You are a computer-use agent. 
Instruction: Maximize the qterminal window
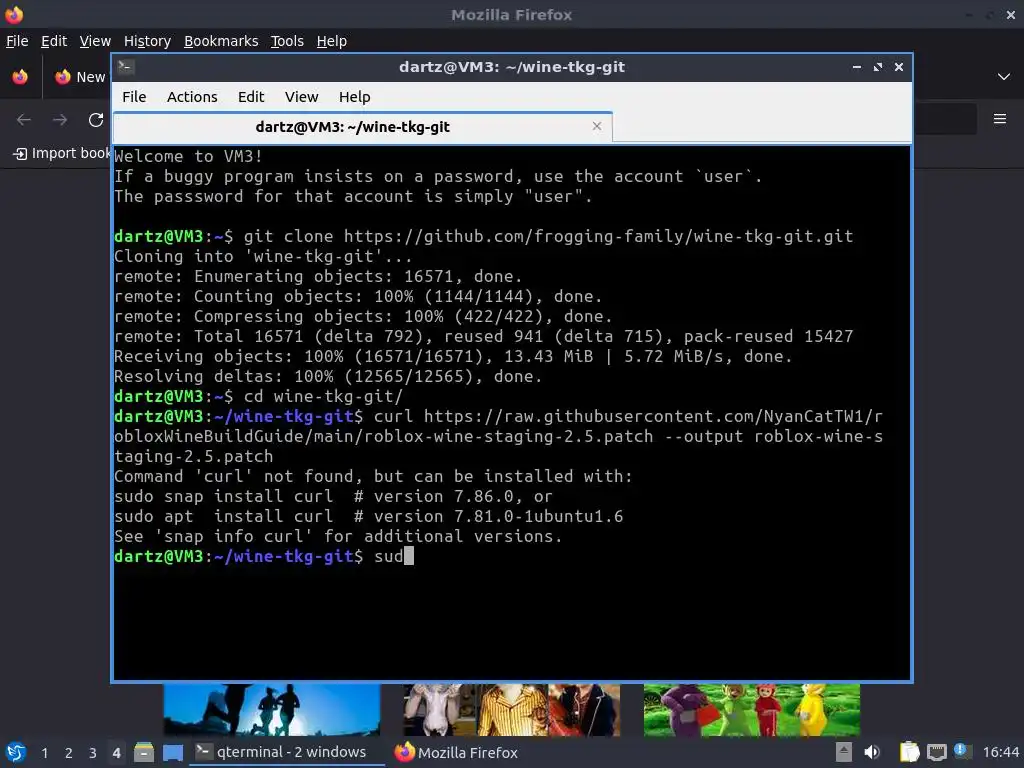click(878, 67)
